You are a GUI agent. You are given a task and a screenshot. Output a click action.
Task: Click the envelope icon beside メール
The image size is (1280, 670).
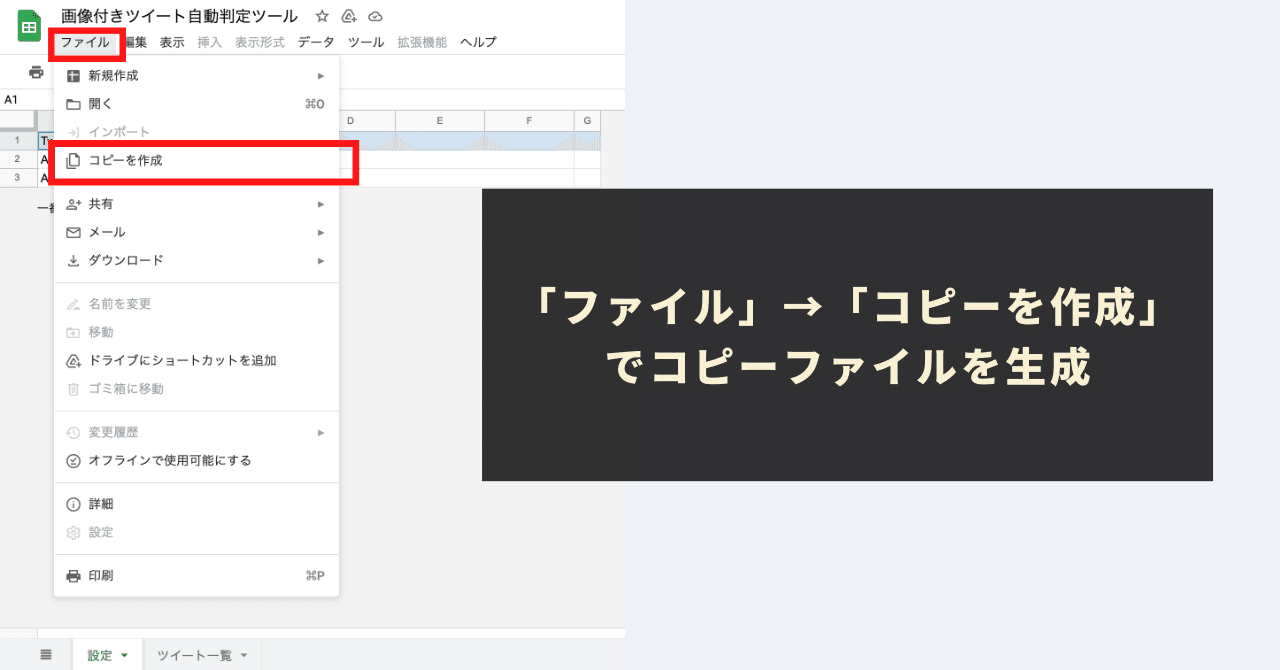[x=74, y=231]
